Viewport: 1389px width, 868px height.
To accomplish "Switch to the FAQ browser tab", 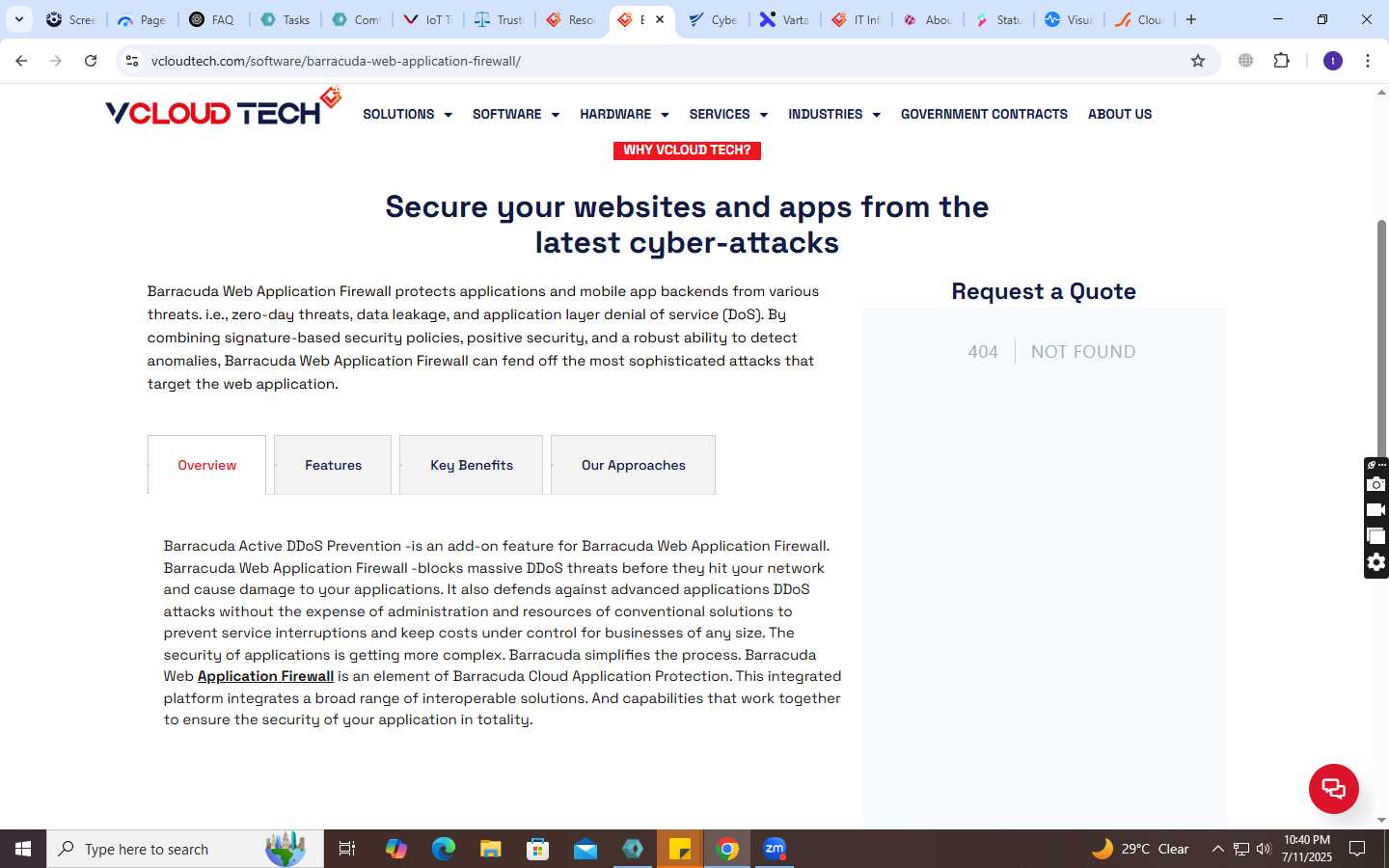I will coord(213,19).
